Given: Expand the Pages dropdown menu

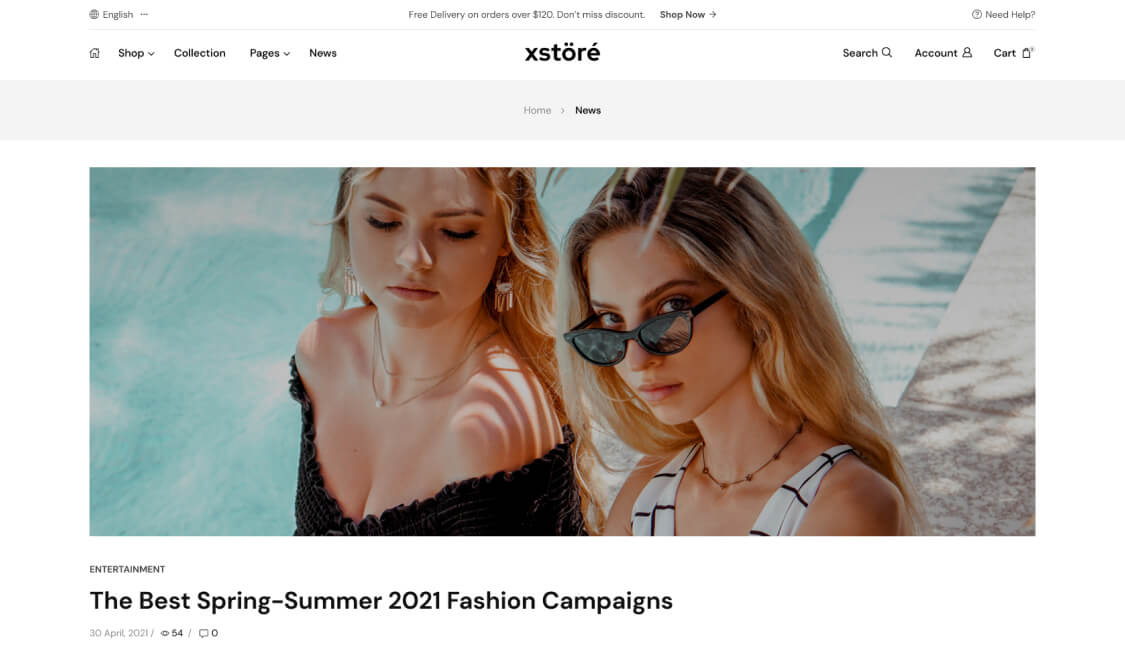Looking at the screenshot, I should (x=270, y=53).
